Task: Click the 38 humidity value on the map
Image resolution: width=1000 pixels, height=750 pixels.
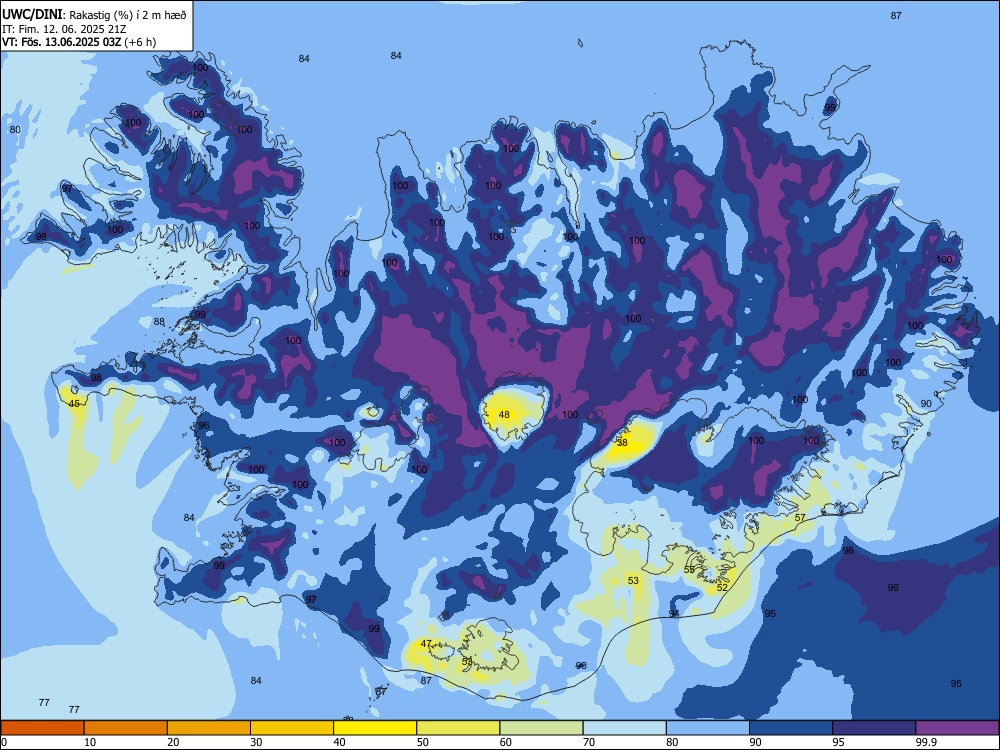Action: 622,442
